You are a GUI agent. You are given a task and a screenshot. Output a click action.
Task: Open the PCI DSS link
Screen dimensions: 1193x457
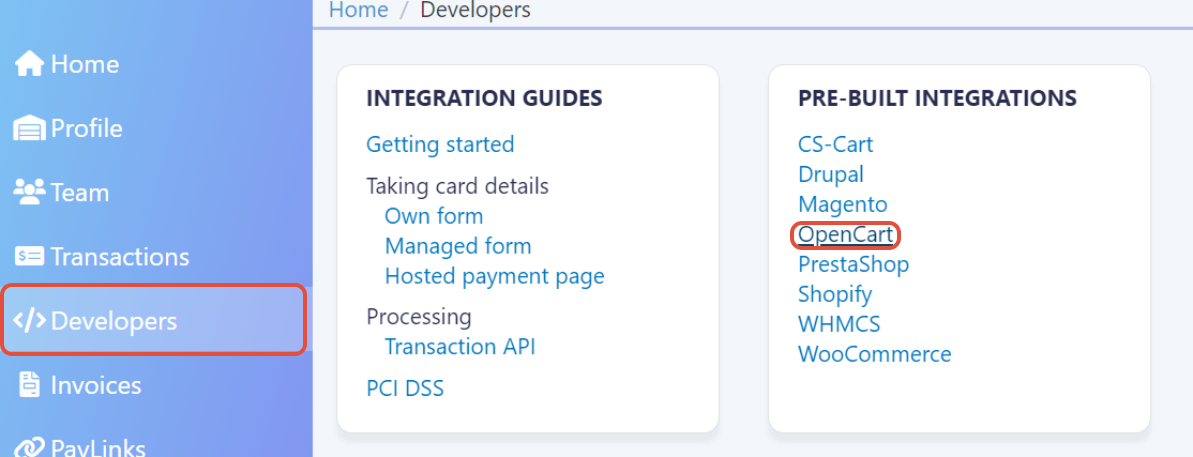pos(405,389)
